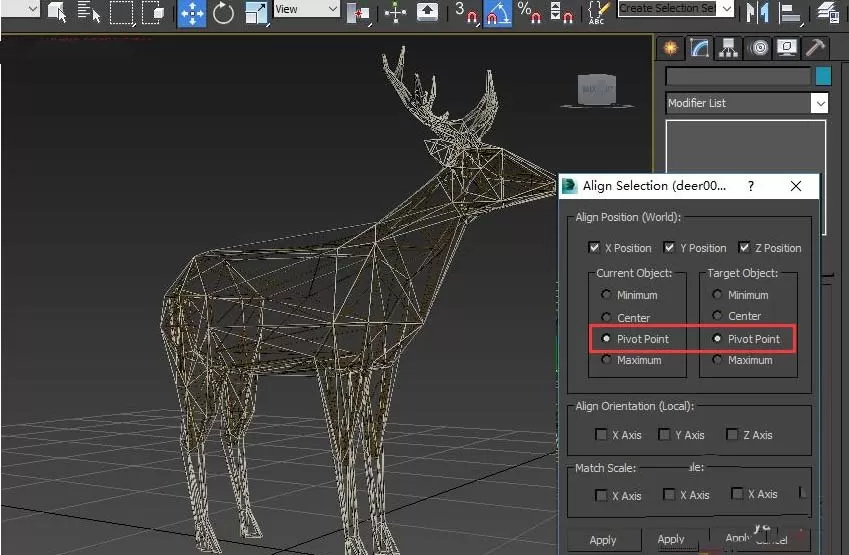
Task: Open the object color swatch
Action: pyautogui.click(x=823, y=77)
